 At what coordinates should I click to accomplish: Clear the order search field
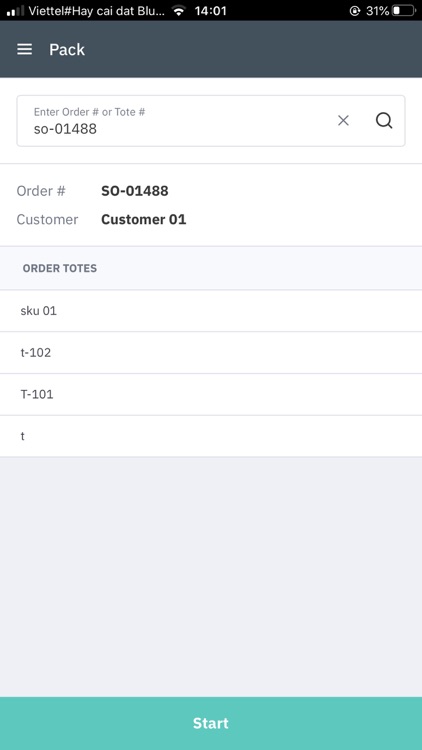tap(343, 121)
